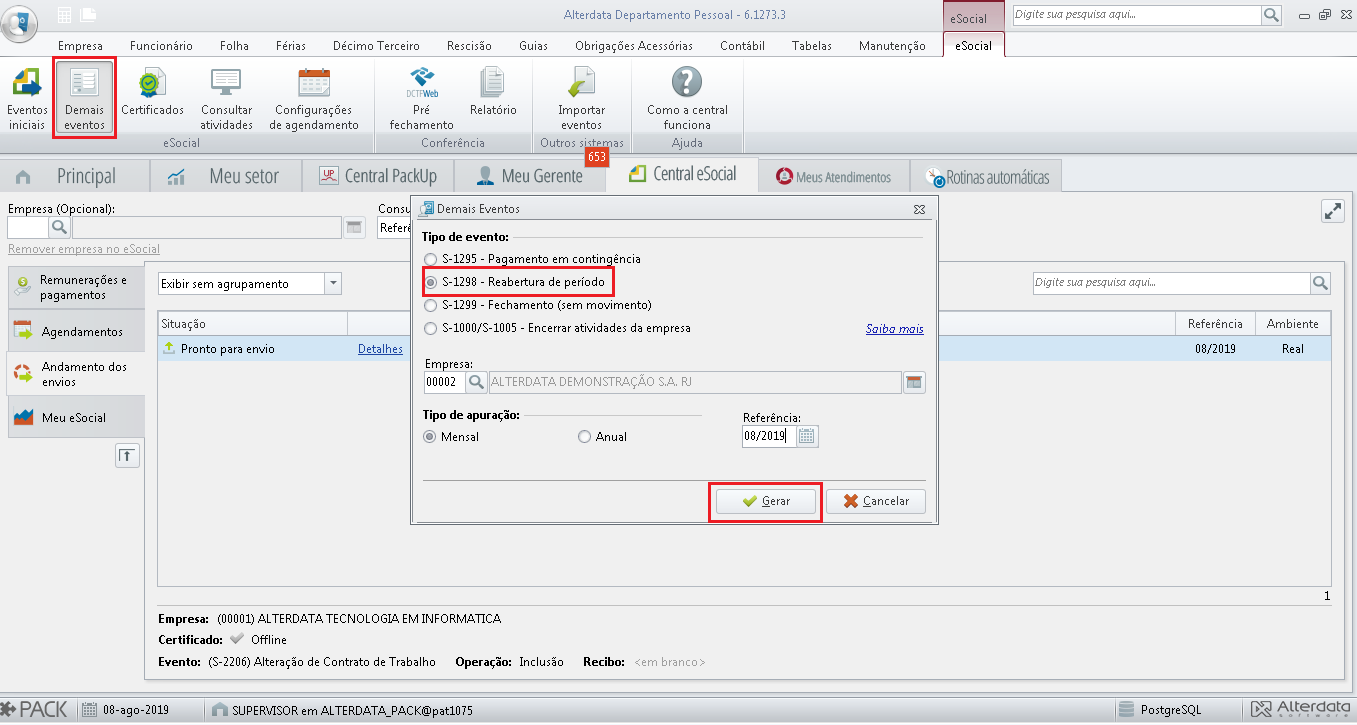This screenshot has width=1357, height=725.
Task: Open Agendamentos section
Action: [76, 331]
